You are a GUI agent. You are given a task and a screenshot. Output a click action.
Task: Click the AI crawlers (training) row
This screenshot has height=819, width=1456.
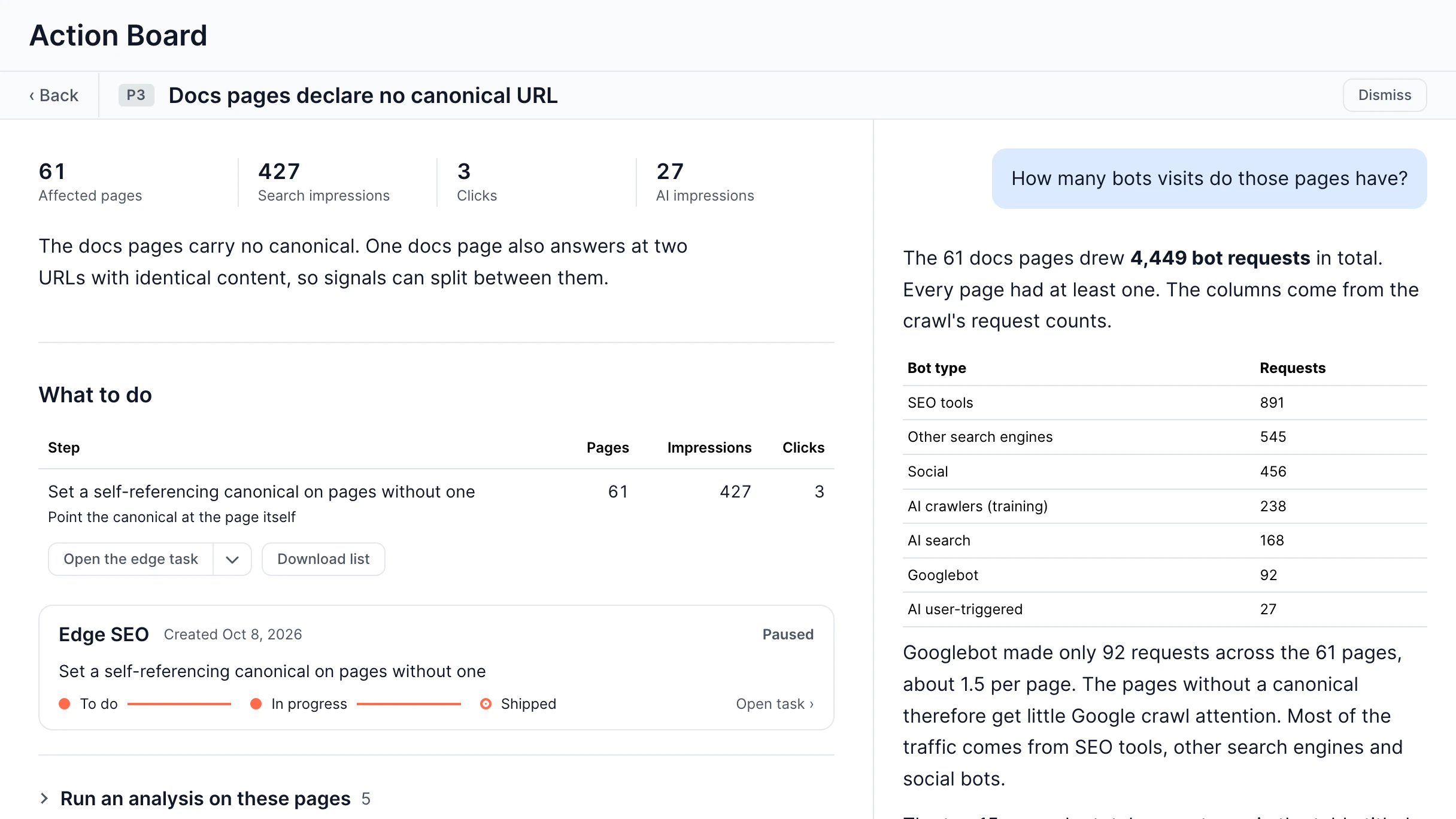click(1164, 506)
